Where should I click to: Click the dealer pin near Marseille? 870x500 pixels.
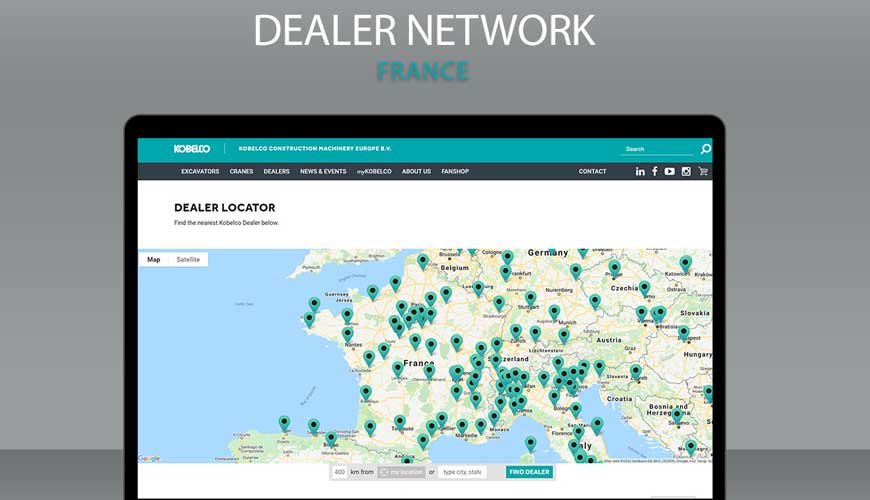click(462, 425)
